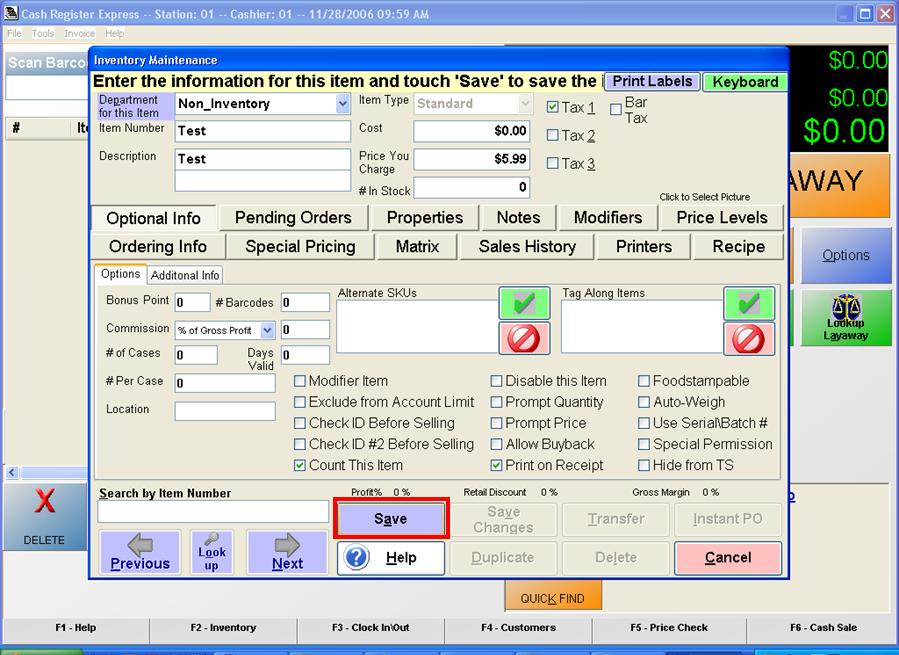
Task: Click the Cost input field
Action: (472, 131)
